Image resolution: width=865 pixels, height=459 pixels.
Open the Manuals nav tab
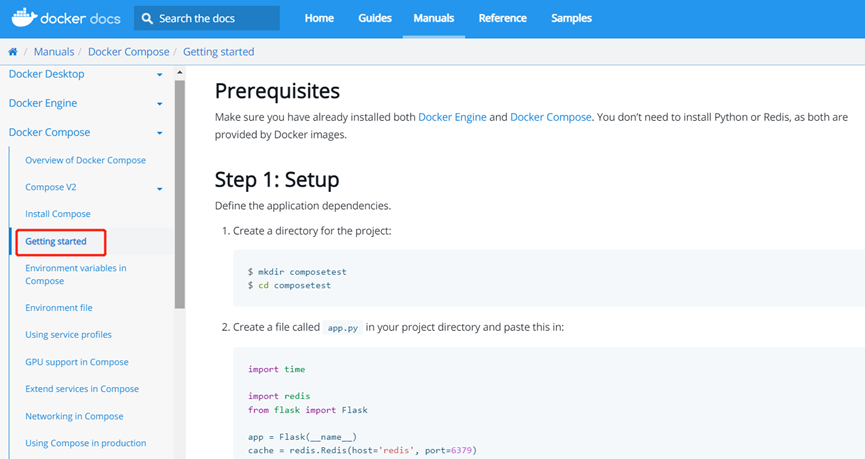[x=434, y=18]
